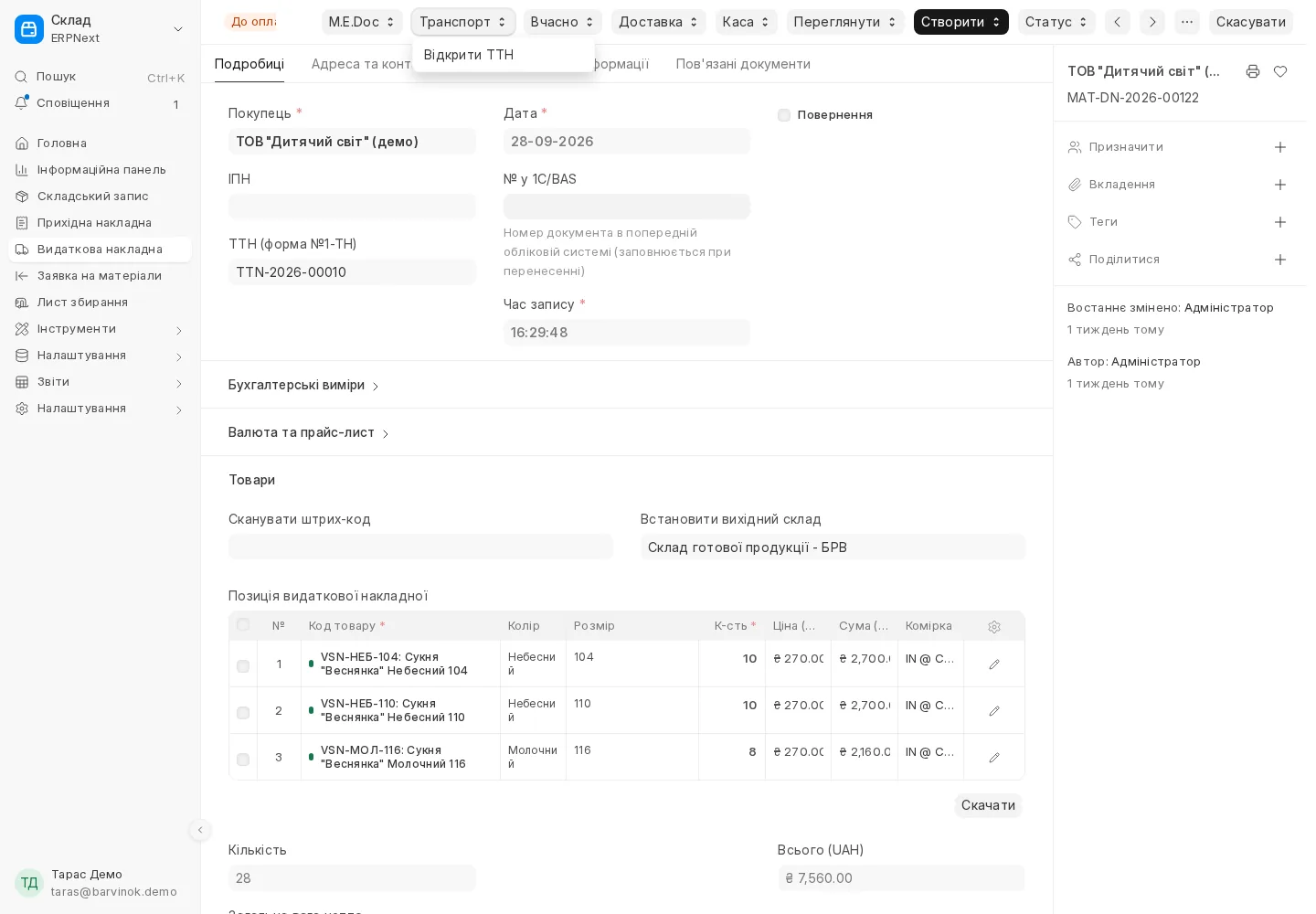Add assignment with Призначити plus icon
Screen dimensions: 1316x914
(1280, 147)
